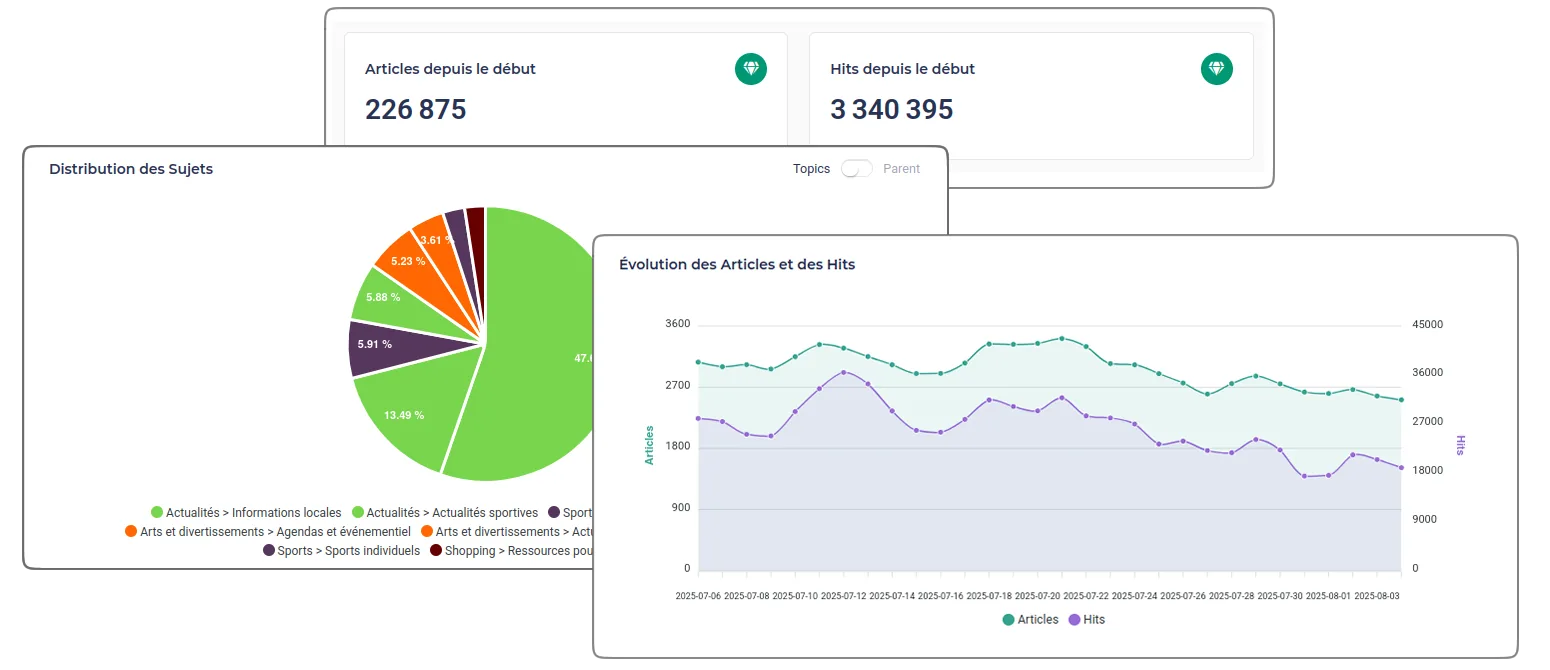
Task: Click the 9000 right-axis value
Action: coord(1424,520)
